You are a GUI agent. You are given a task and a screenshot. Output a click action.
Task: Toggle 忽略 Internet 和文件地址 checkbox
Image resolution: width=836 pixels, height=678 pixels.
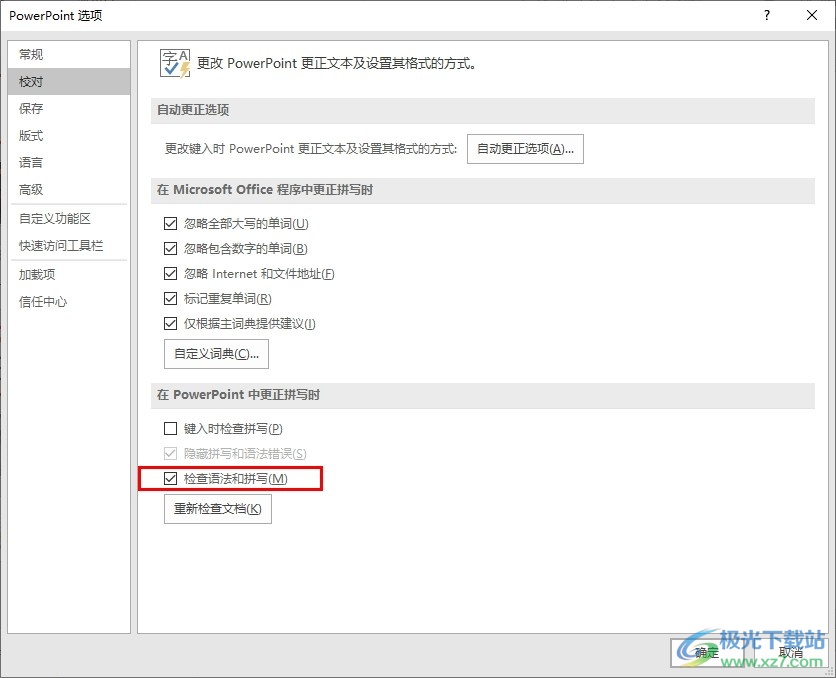pos(171,273)
